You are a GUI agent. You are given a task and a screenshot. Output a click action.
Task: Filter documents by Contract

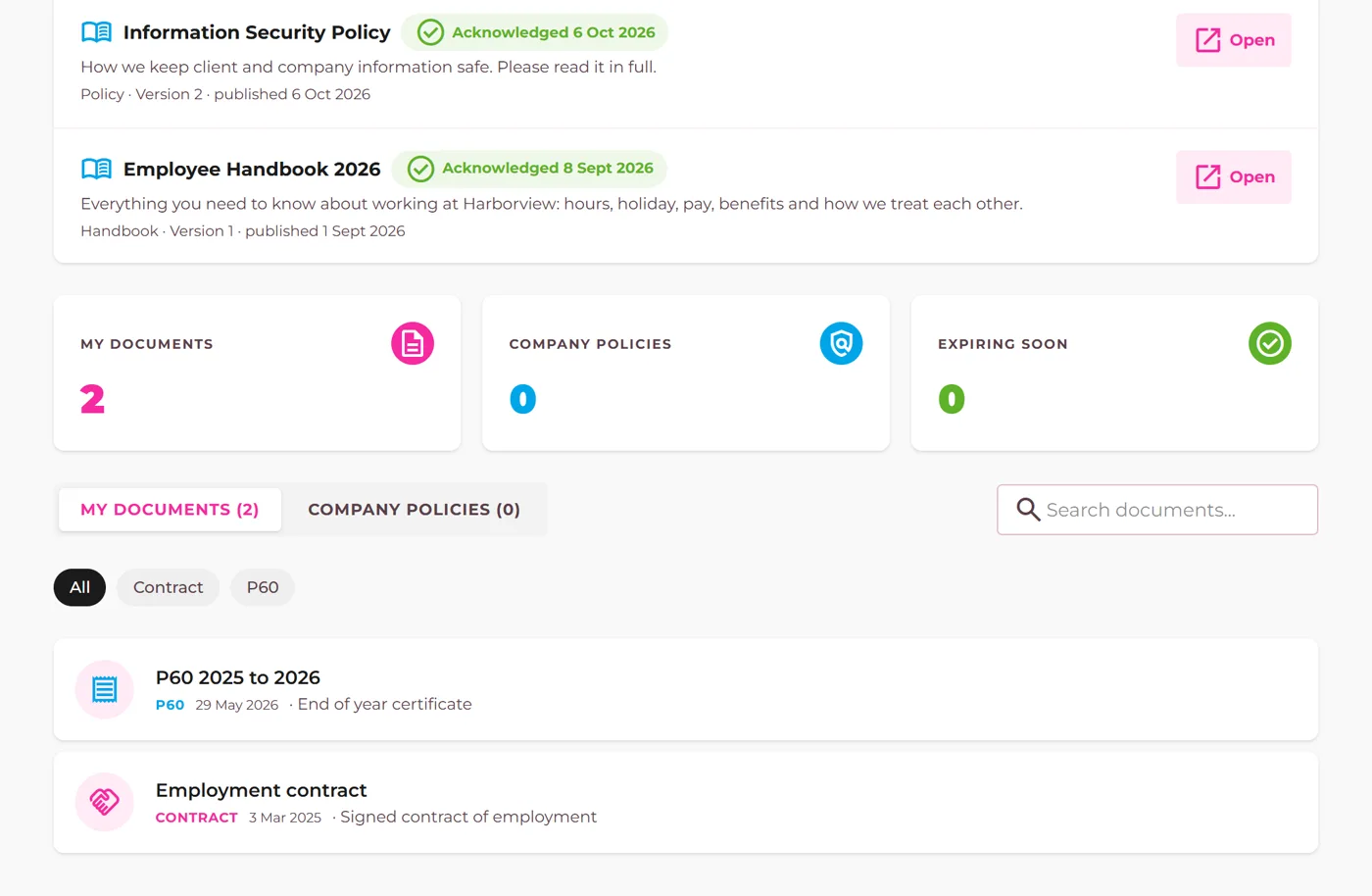[x=168, y=587]
